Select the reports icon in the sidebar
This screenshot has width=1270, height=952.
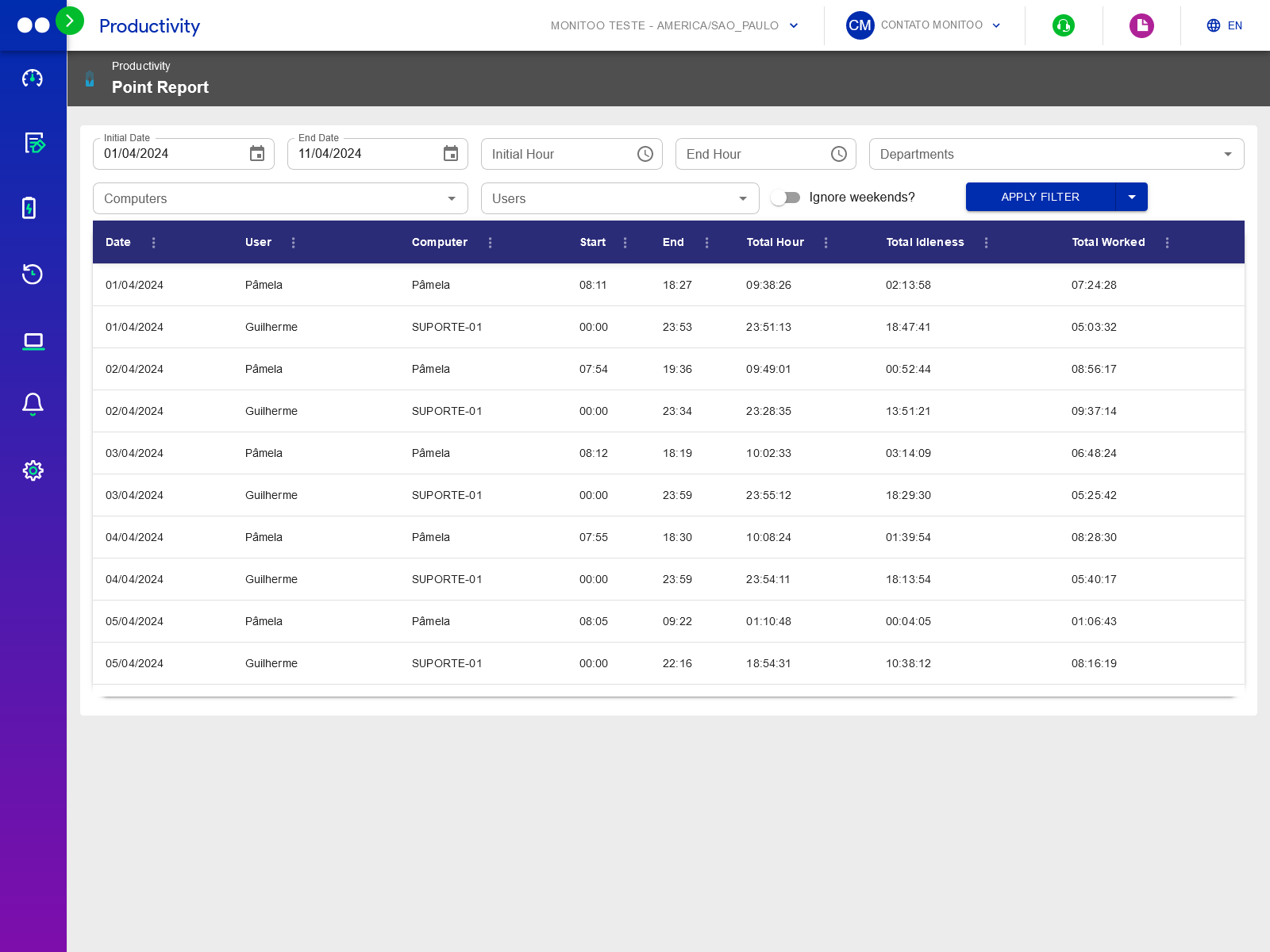pyautogui.click(x=33, y=144)
